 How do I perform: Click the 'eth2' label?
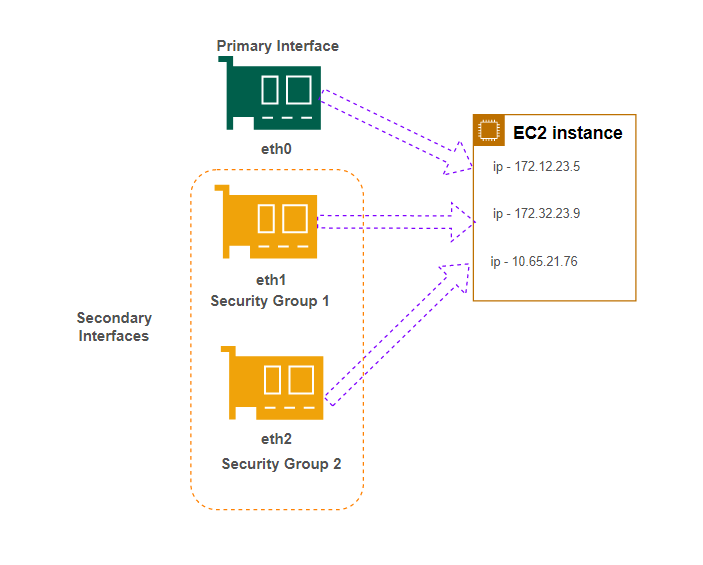point(276,439)
